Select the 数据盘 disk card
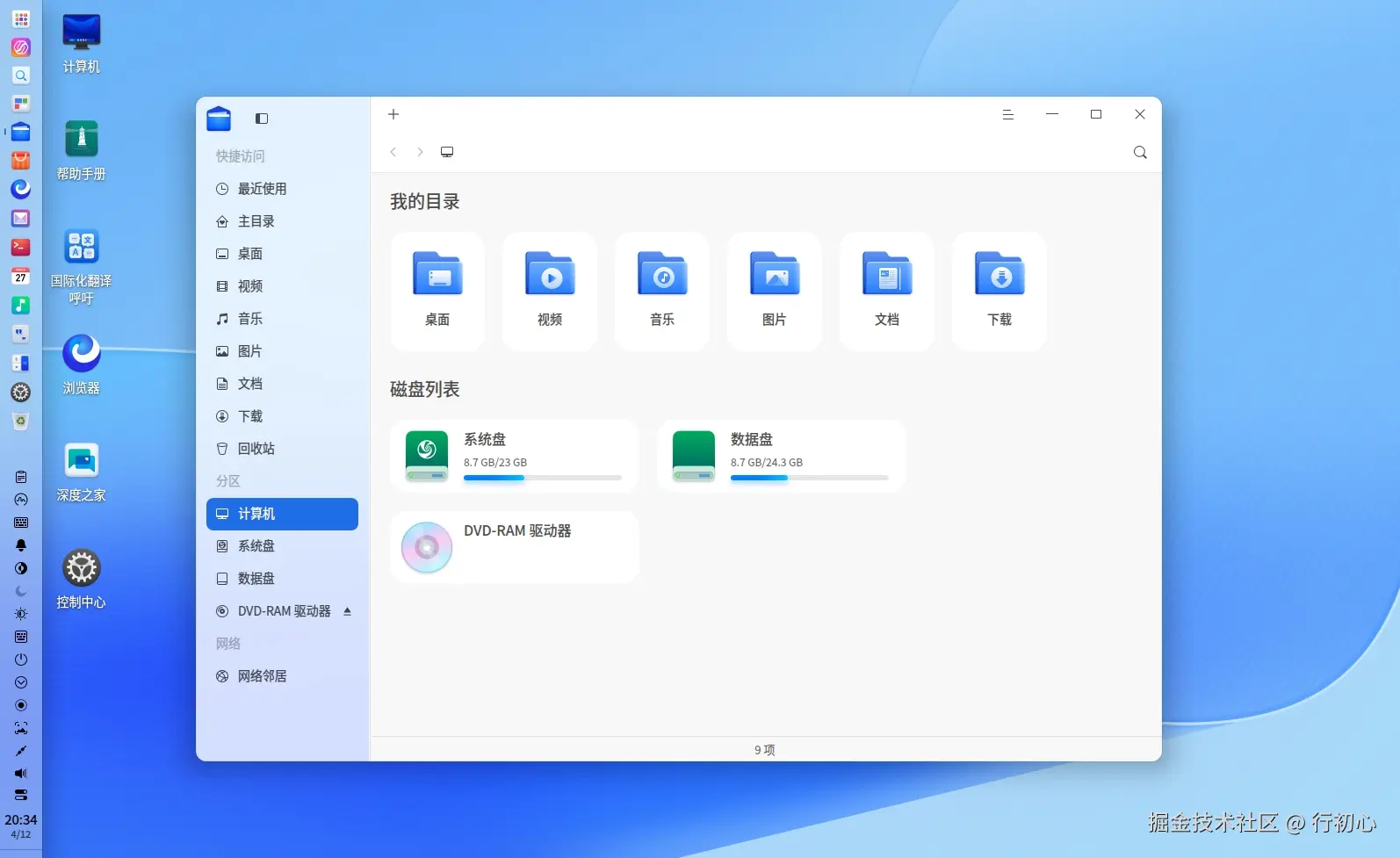This screenshot has width=1400, height=858. (x=782, y=455)
